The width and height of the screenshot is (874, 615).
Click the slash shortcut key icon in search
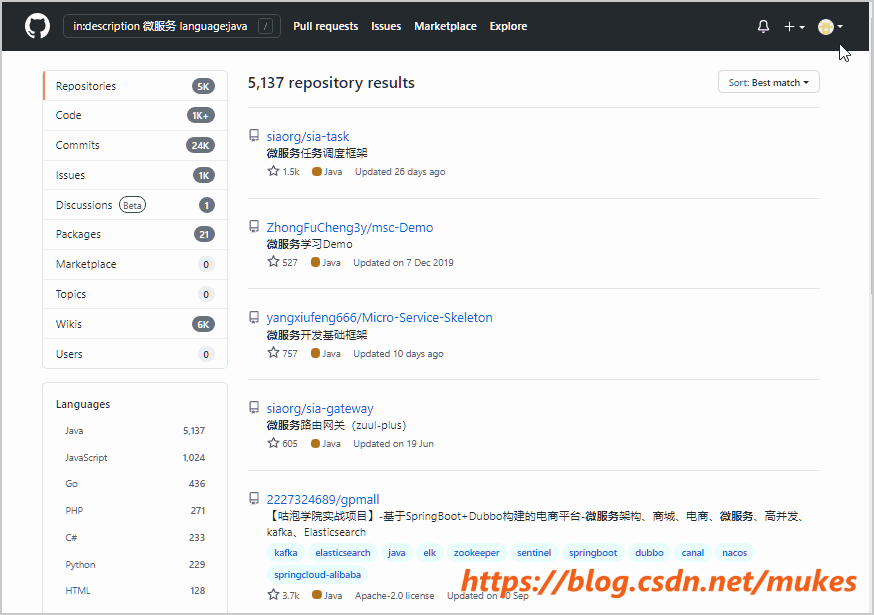(x=265, y=26)
